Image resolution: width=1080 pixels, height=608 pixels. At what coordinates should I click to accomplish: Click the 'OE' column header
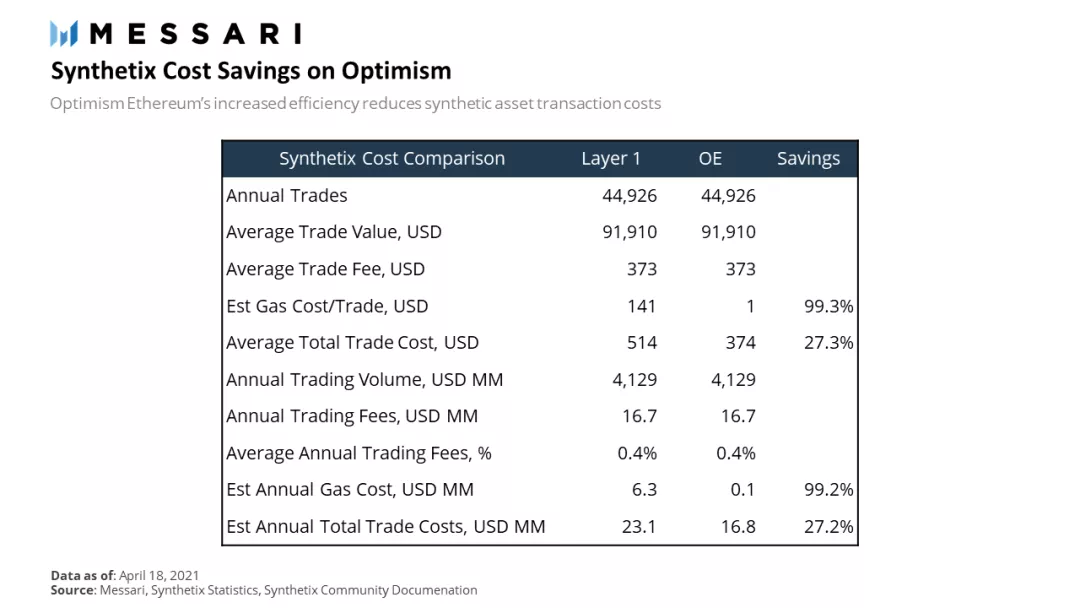pyautogui.click(x=710, y=159)
